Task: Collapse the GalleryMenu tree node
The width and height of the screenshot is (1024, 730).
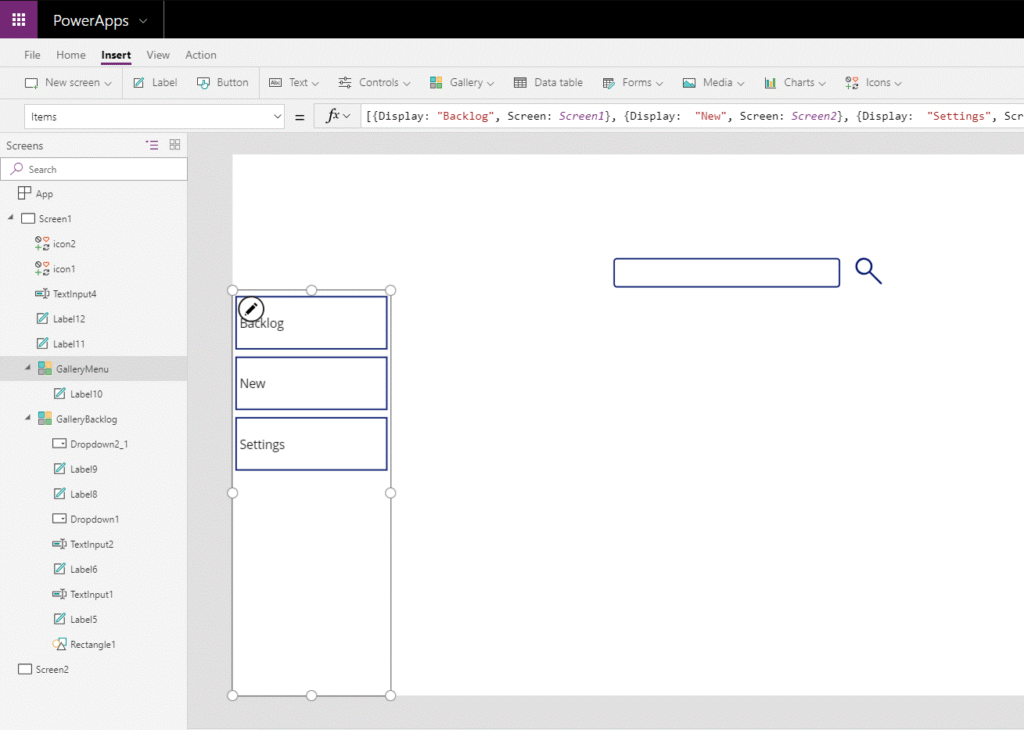Action: pos(27,368)
